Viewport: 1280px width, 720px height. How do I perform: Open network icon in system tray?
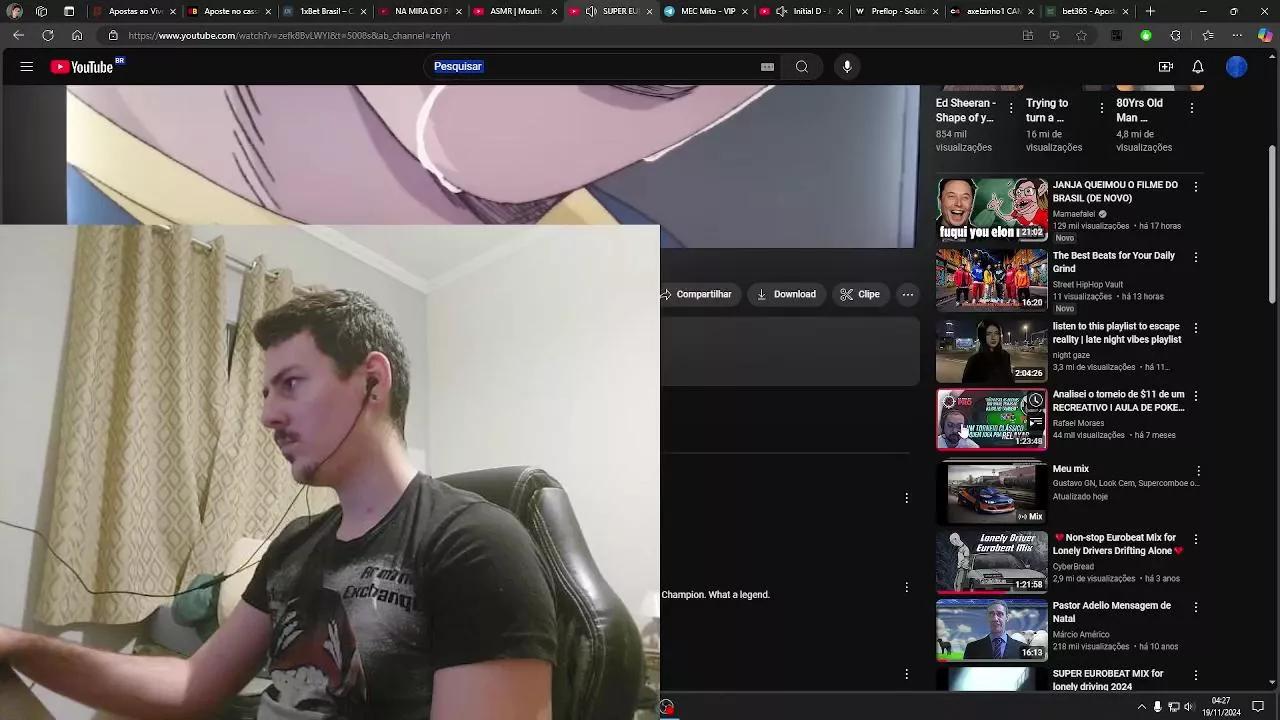(1174, 707)
